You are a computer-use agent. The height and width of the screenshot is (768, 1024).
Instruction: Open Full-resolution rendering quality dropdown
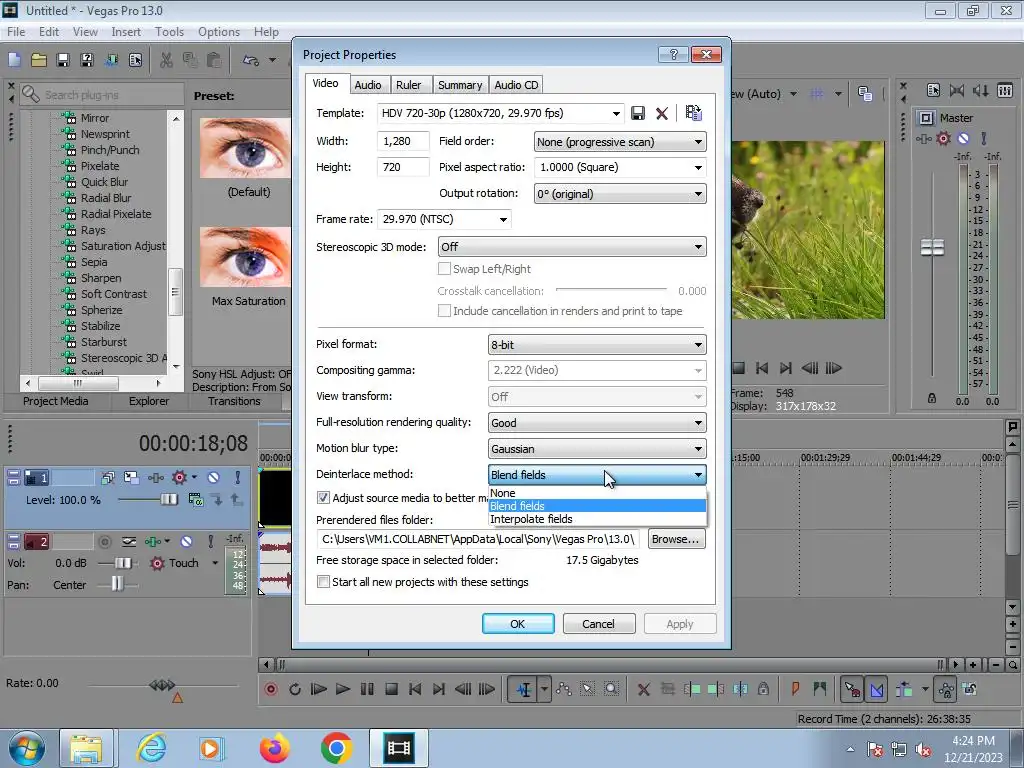click(597, 423)
